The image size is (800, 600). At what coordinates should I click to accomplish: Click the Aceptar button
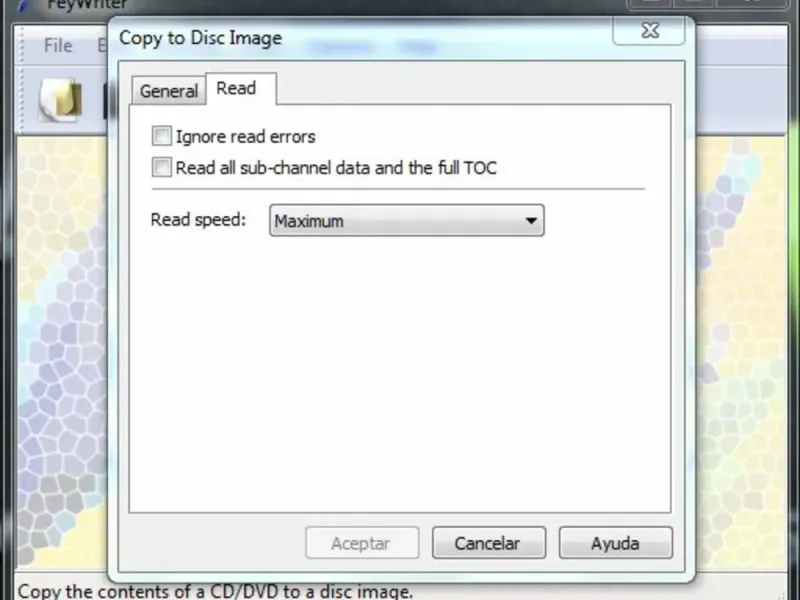click(362, 543)
